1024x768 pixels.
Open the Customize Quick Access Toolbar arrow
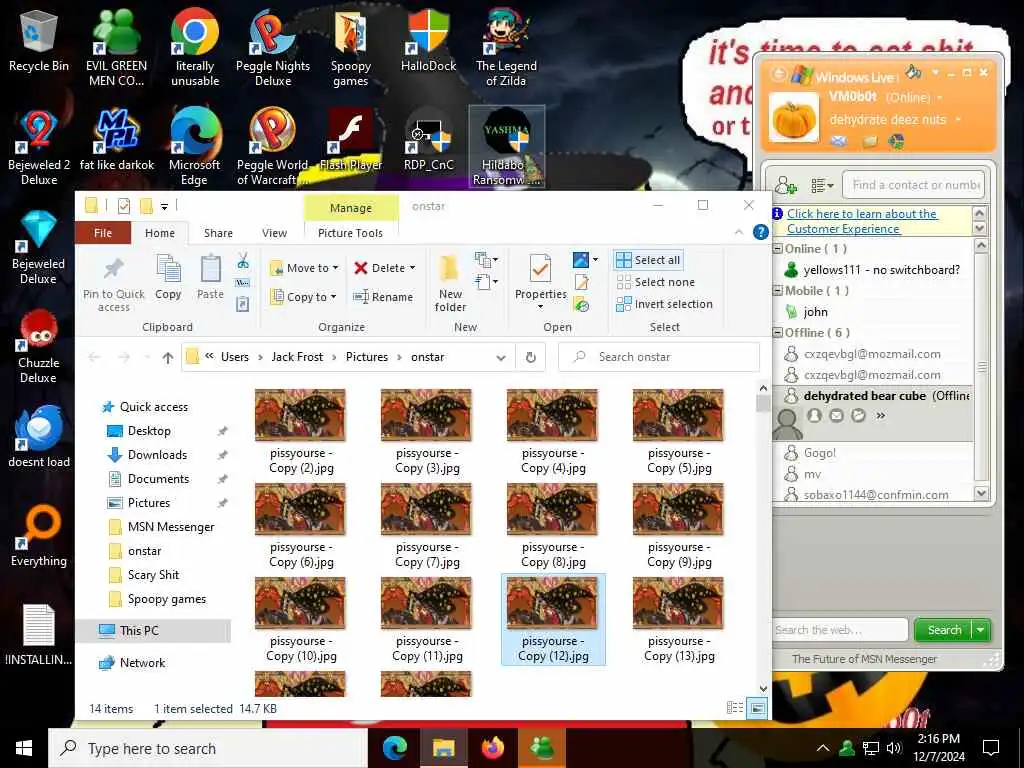tap(165, 207)
